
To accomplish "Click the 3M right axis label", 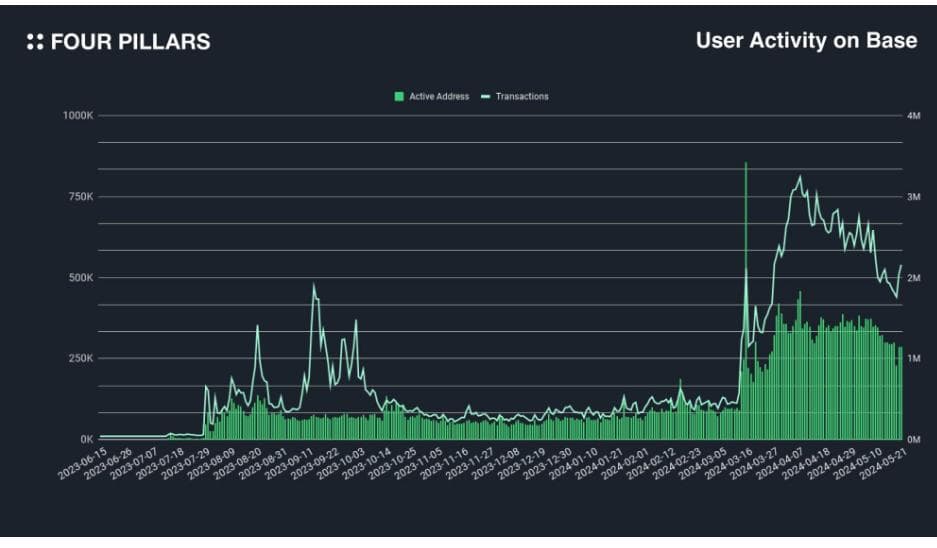I will pos(913,197).
